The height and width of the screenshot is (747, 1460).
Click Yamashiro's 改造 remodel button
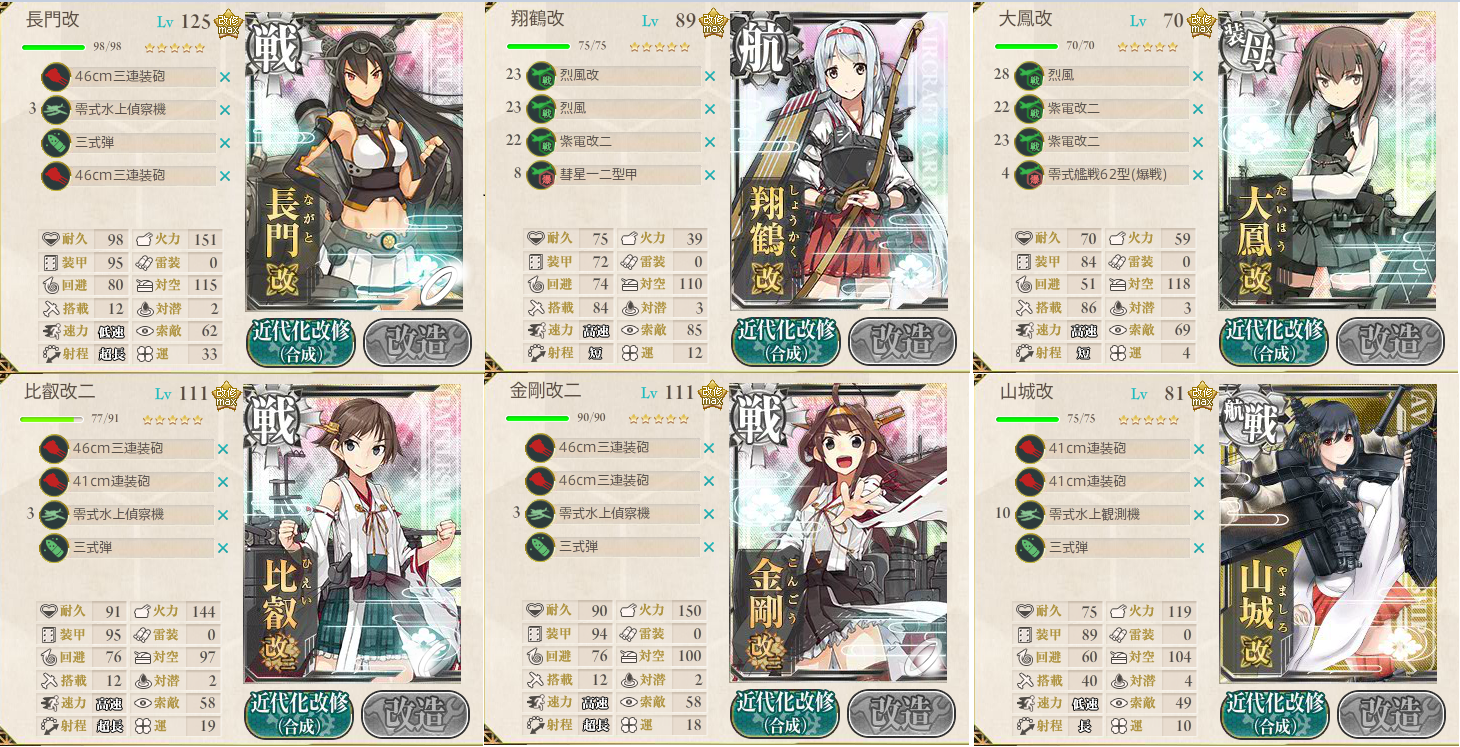pos(1390,715)
